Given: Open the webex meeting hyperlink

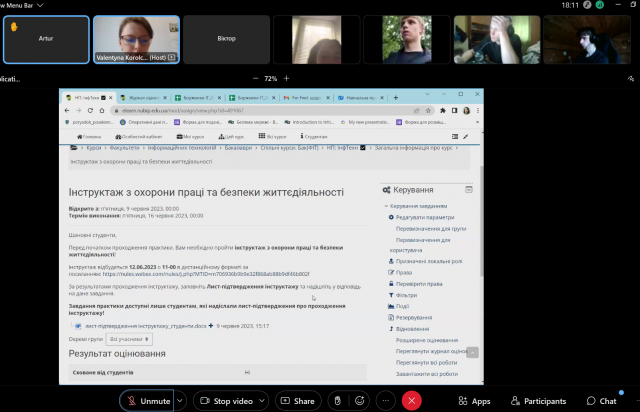Looking at the screenshot, I should coord(206,274).
